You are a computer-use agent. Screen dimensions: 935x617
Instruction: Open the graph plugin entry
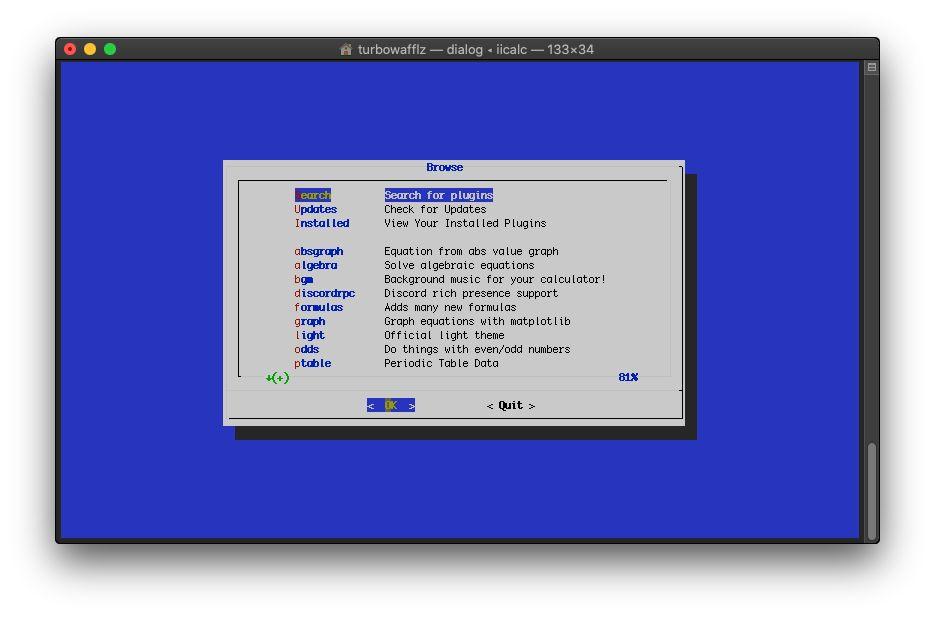(x=310, y=321)
